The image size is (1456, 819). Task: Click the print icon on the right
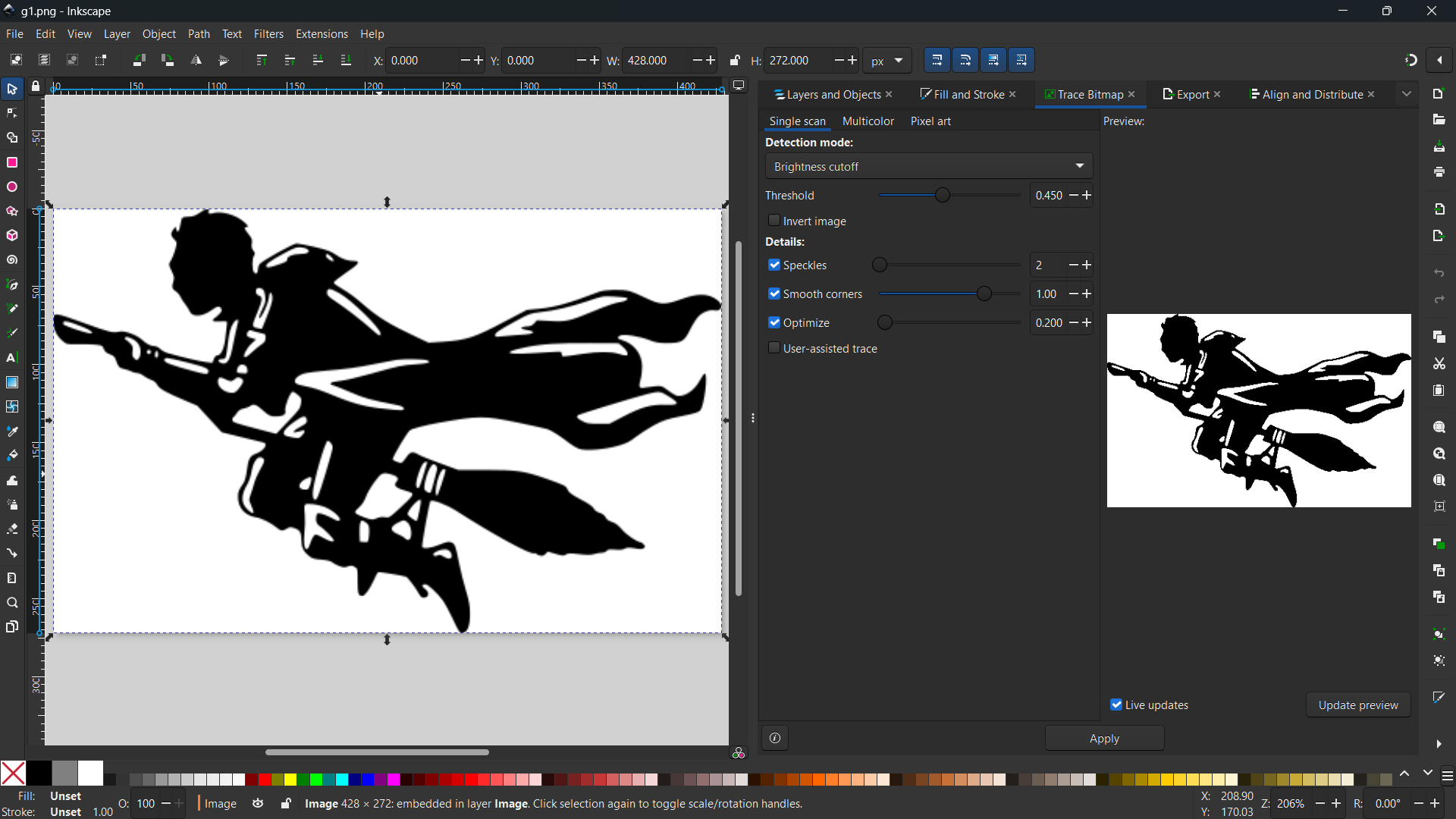point(1439,173)
